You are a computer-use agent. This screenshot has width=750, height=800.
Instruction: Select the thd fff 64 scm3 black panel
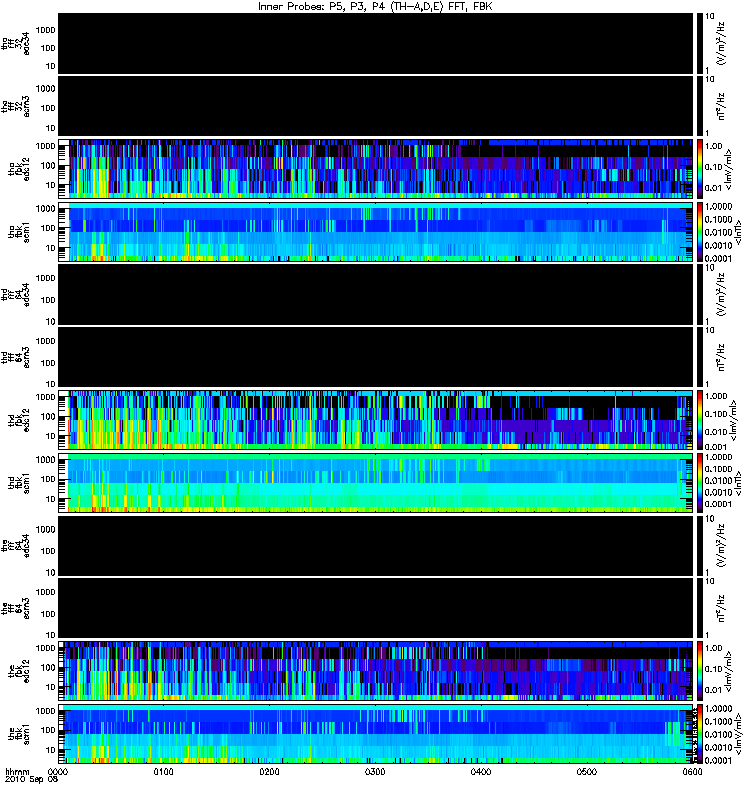click(376, 357)
